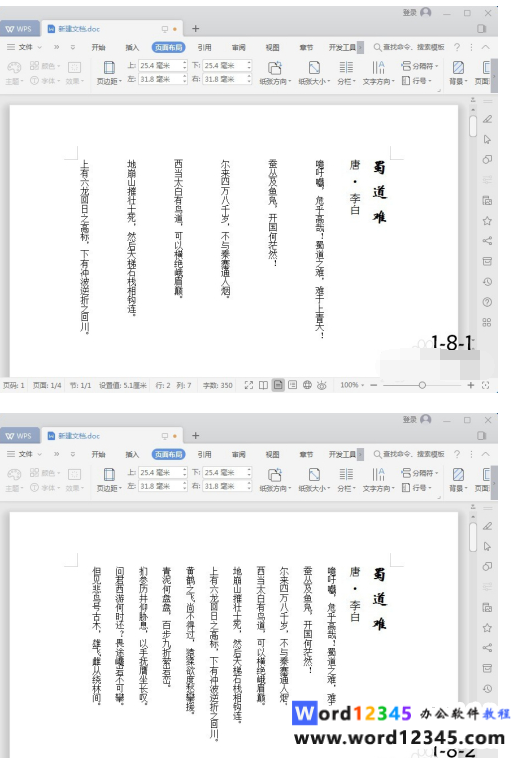Open 颜色 dropdown in top window
This screenshot has height=758, width=515.
coord(45,66)
